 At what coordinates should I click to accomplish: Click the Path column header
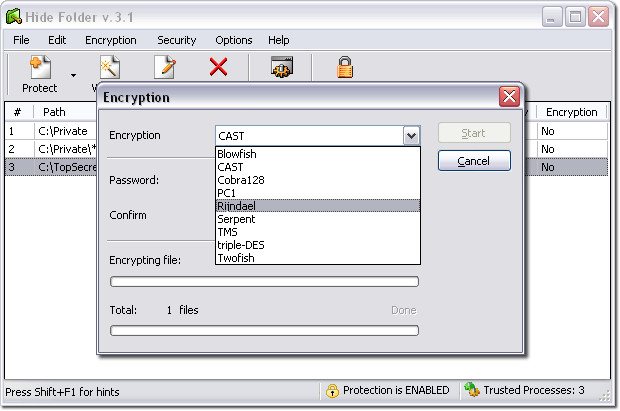tap(54, 112)
